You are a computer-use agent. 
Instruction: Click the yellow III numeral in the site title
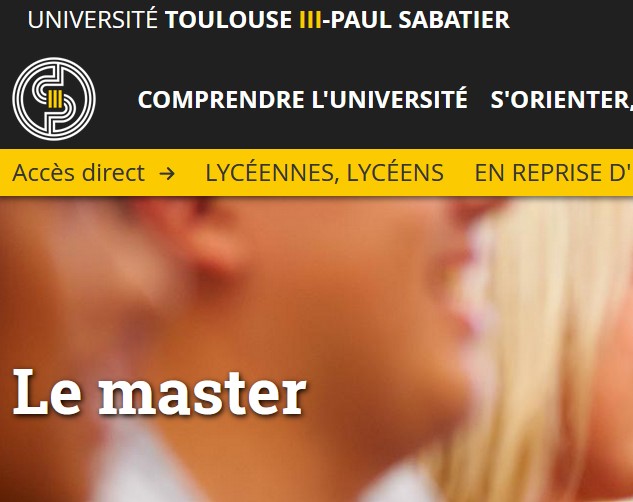coord(310,20)
